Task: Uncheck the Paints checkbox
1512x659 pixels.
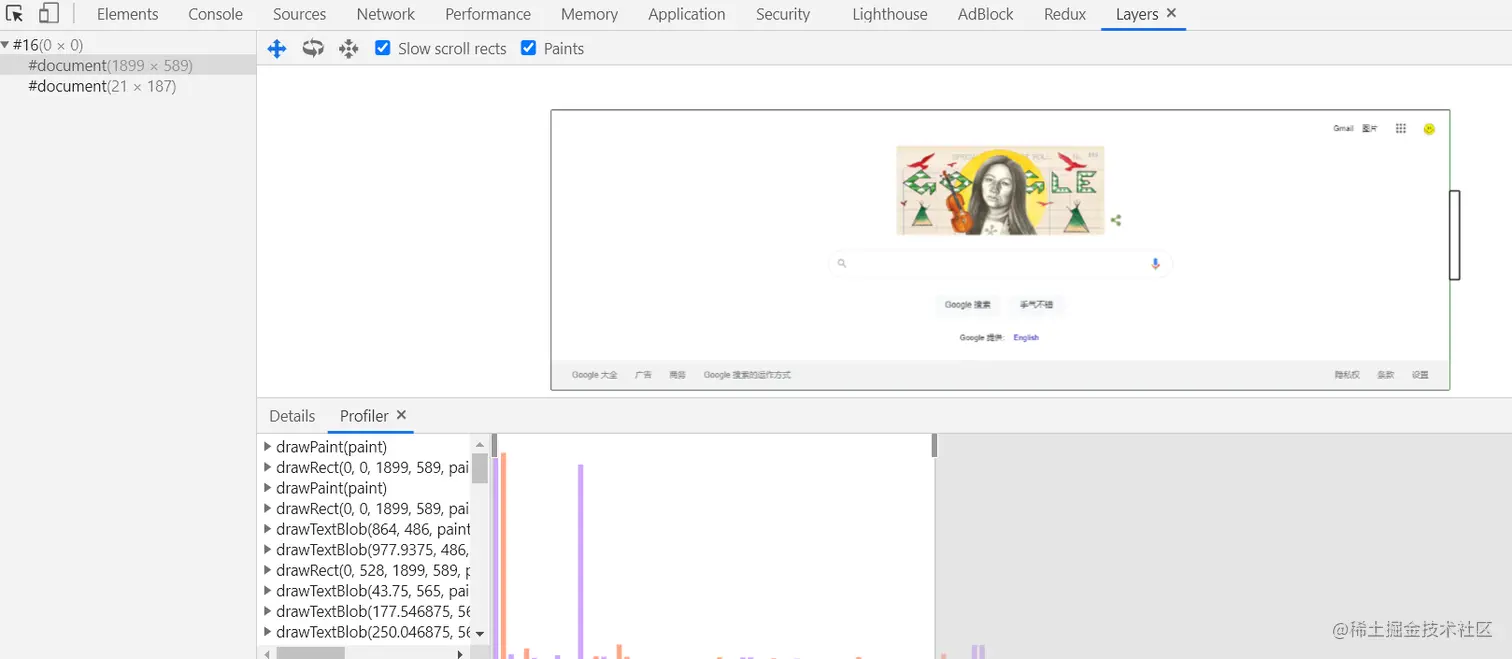Action: click(528, 48)
